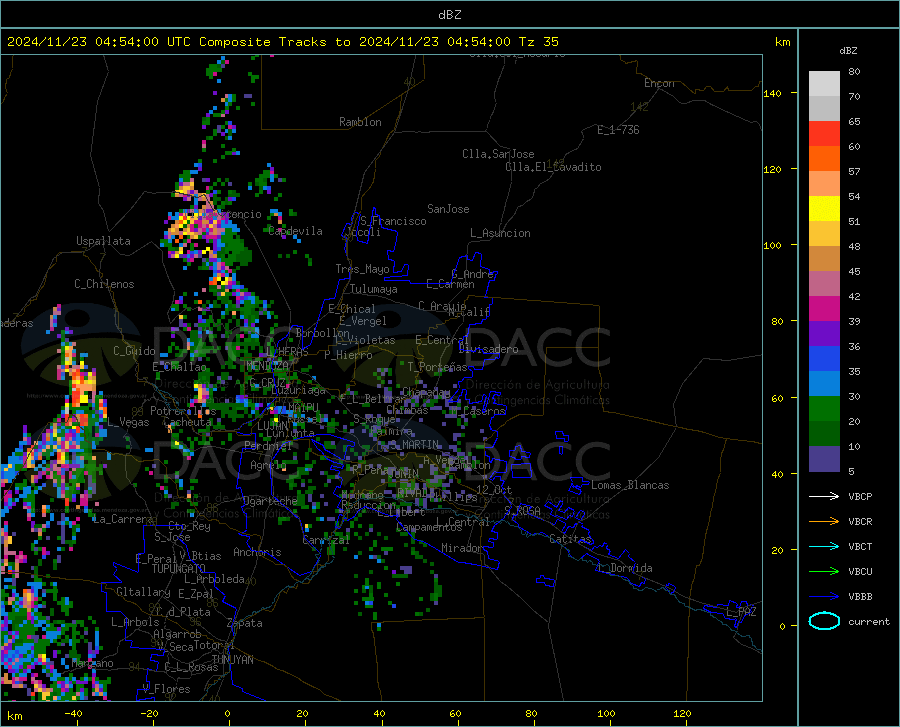Image resolution: width=900 pixels, height=727 pixels.
Task: Click the Encon label at upper right
Action: (x=659, y=83)
